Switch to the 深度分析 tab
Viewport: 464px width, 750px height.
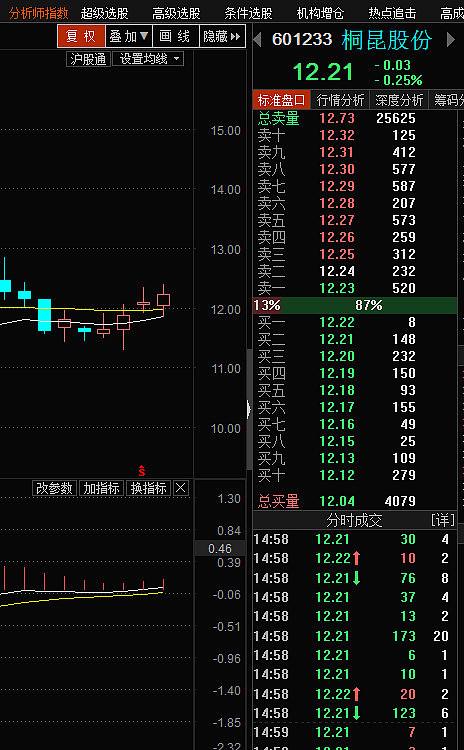pyautogui.click(x=399, y=100)
